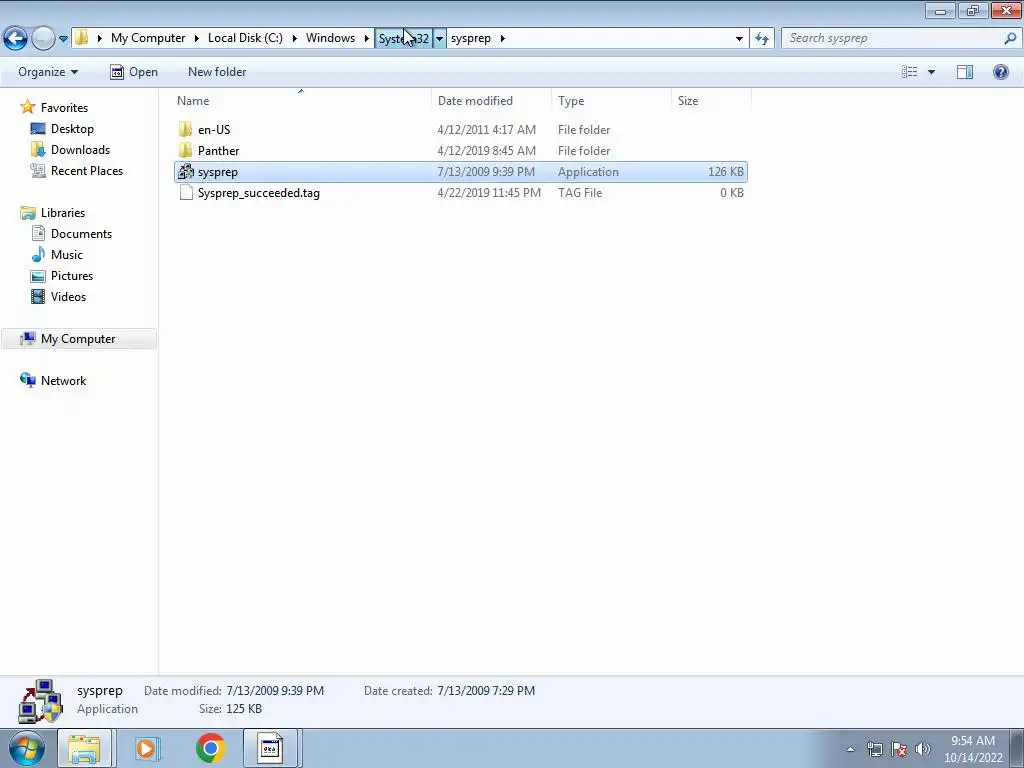
Task: Click the 126 KB size cell
Action: (x=726, y=172)
